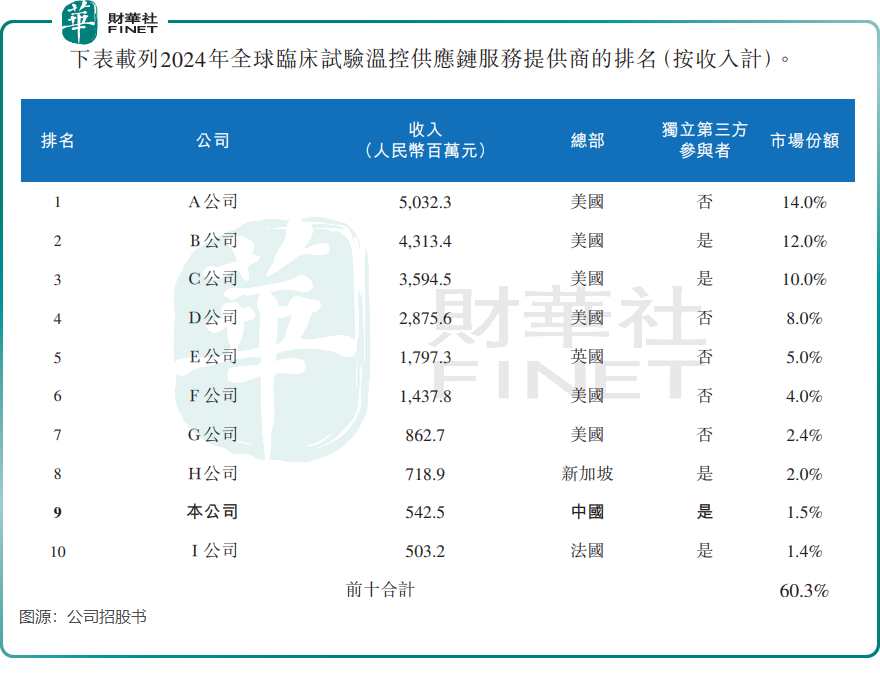Select the A公司 cell in row 1
880x678 pixels.
pos(213,202)
